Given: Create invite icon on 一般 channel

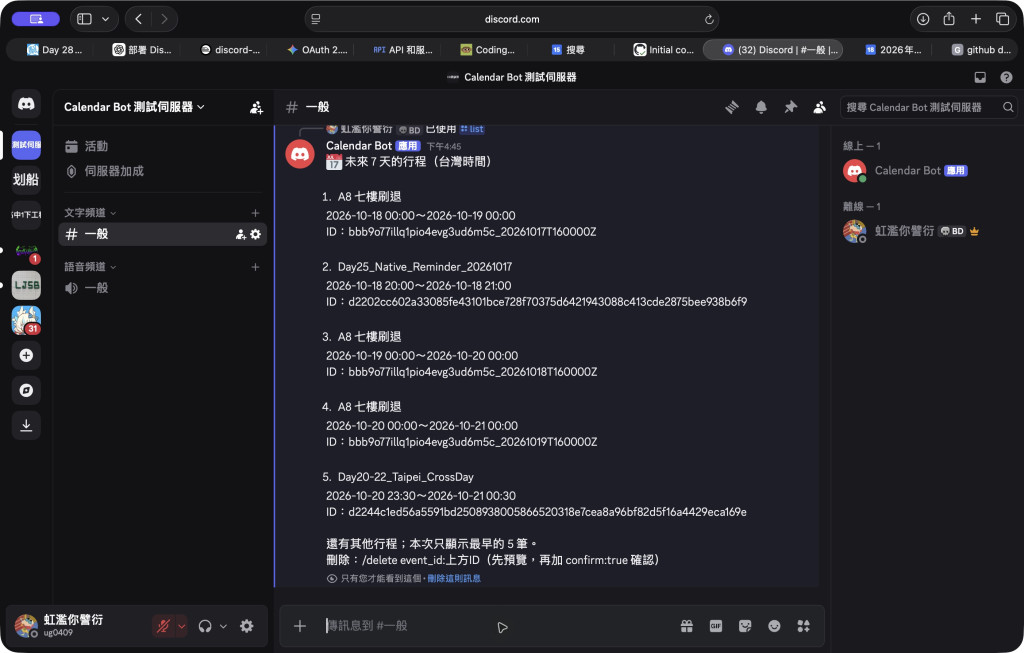Looking at the screenshot, I should pos(241,234).
